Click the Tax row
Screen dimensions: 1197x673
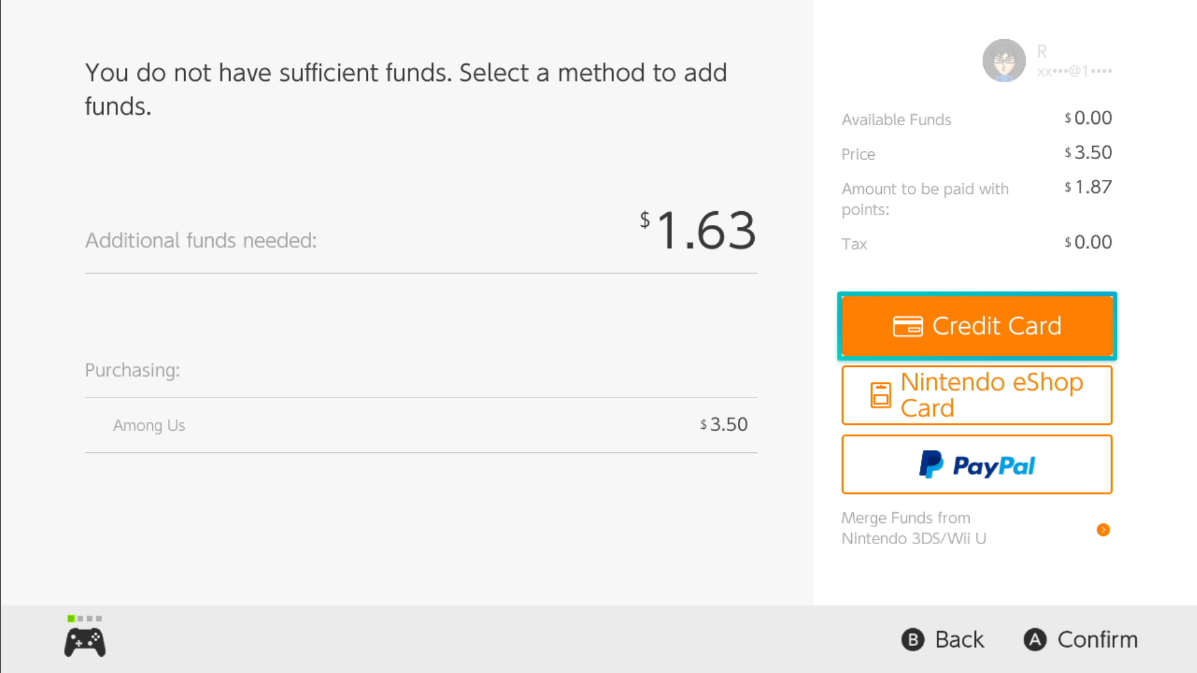coord(976,243)
